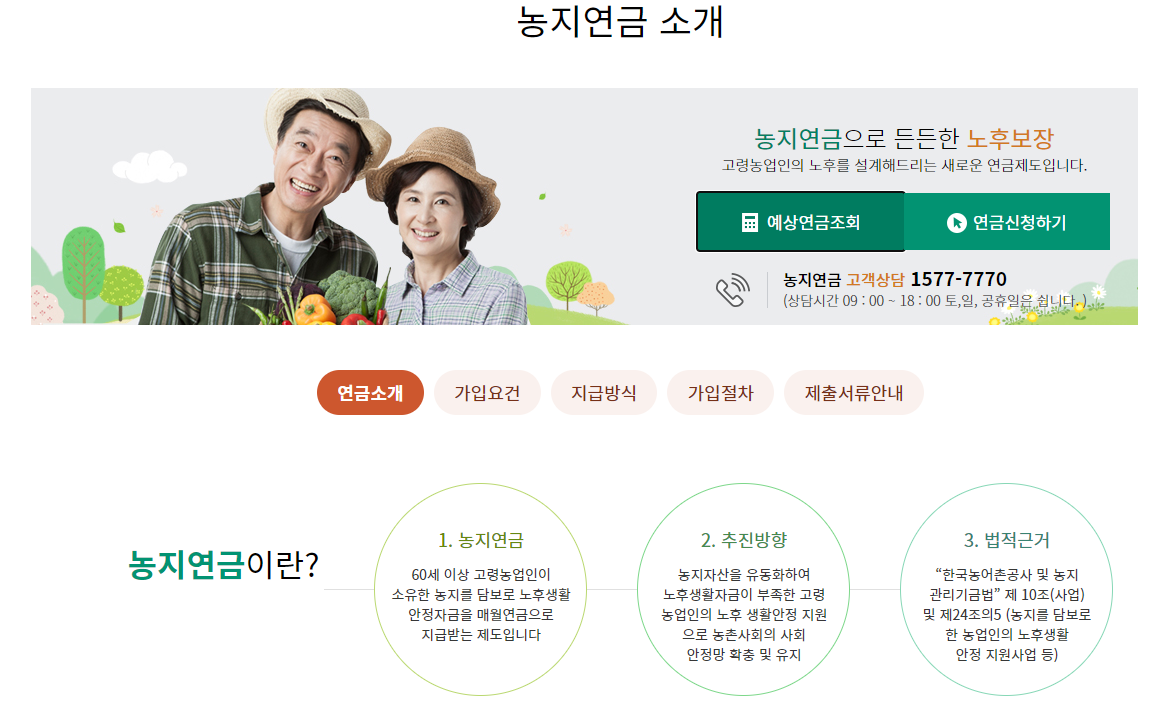This screenshot has height=706, width=1159.
Task: Click the 농지연금이란? heading
Action: (x=223, y=565)
